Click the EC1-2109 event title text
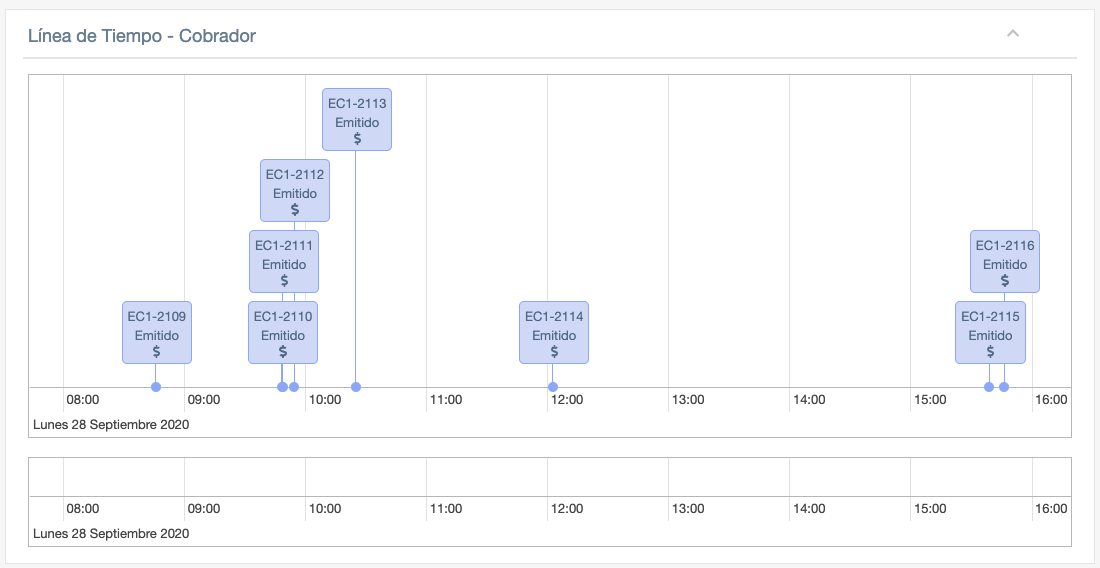 [157, 316]
